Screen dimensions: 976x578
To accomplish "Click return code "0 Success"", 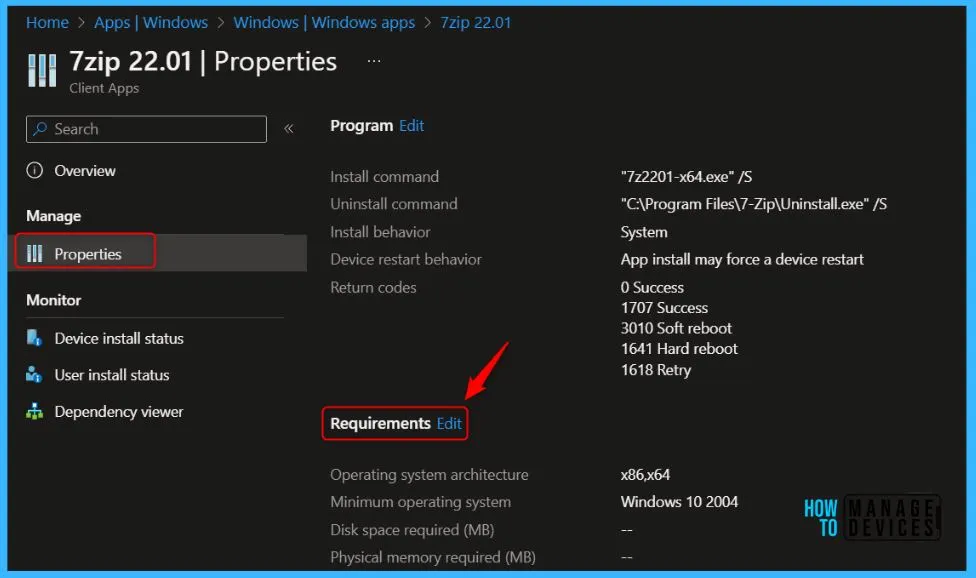I will pyautogui.click(x=652, y=287).
